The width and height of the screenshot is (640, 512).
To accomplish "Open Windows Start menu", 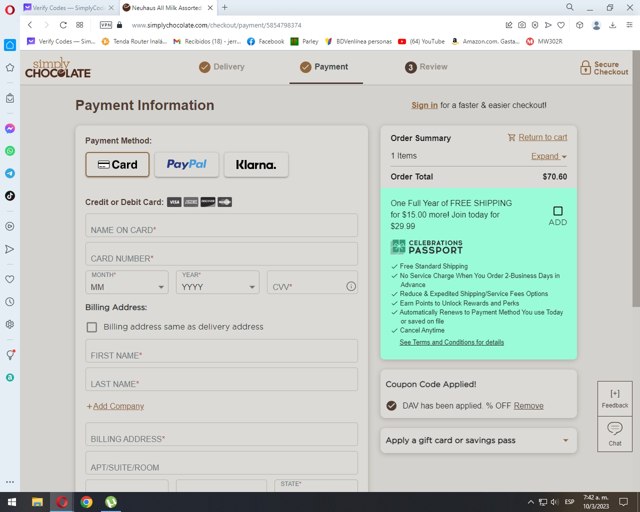I will [x=12, y=502].
